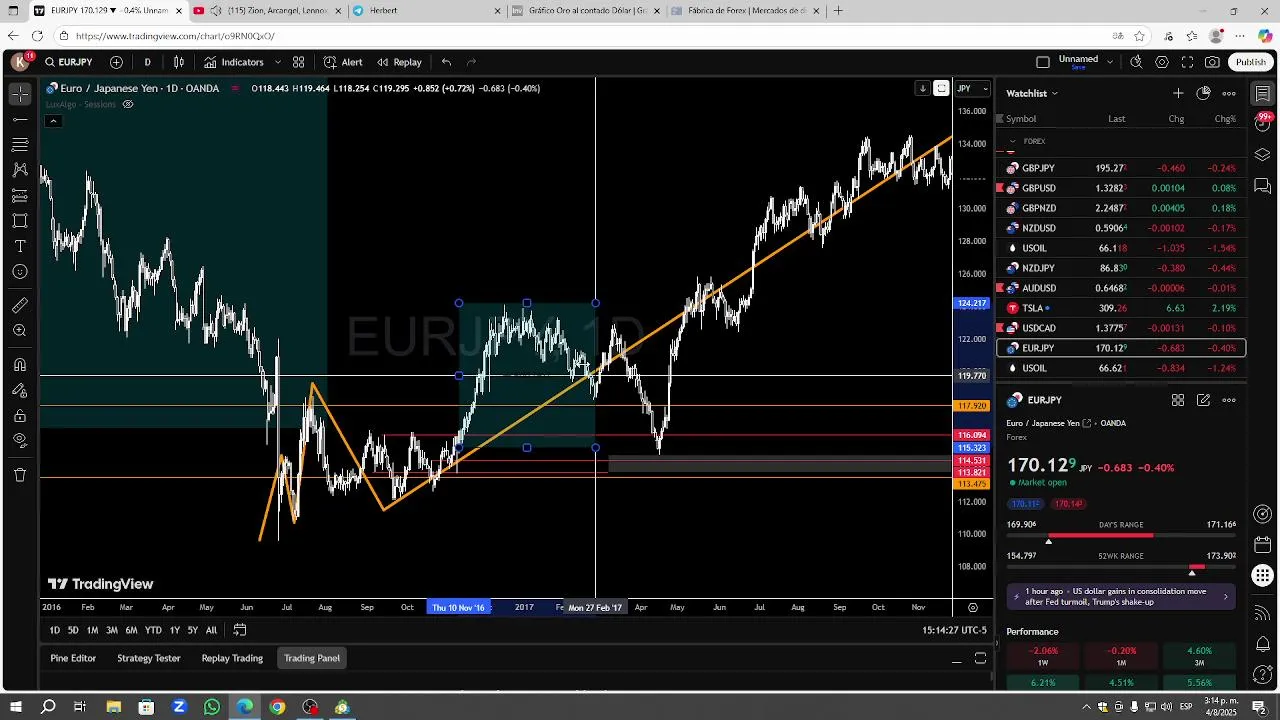The height and width of the screenshot is (720, 1280).
Task: Open the EURJPY notes edit icon
Action: click(1203, 400)
